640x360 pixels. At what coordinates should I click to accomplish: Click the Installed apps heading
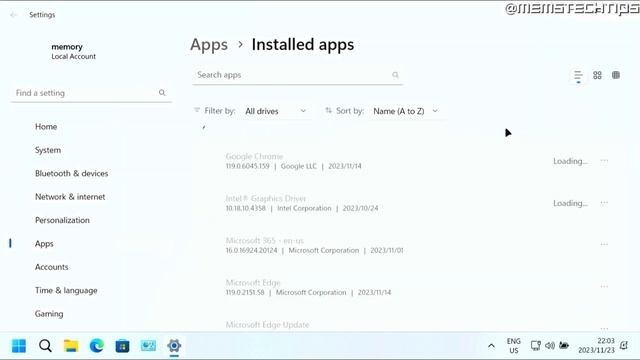[x=303, y=44]
